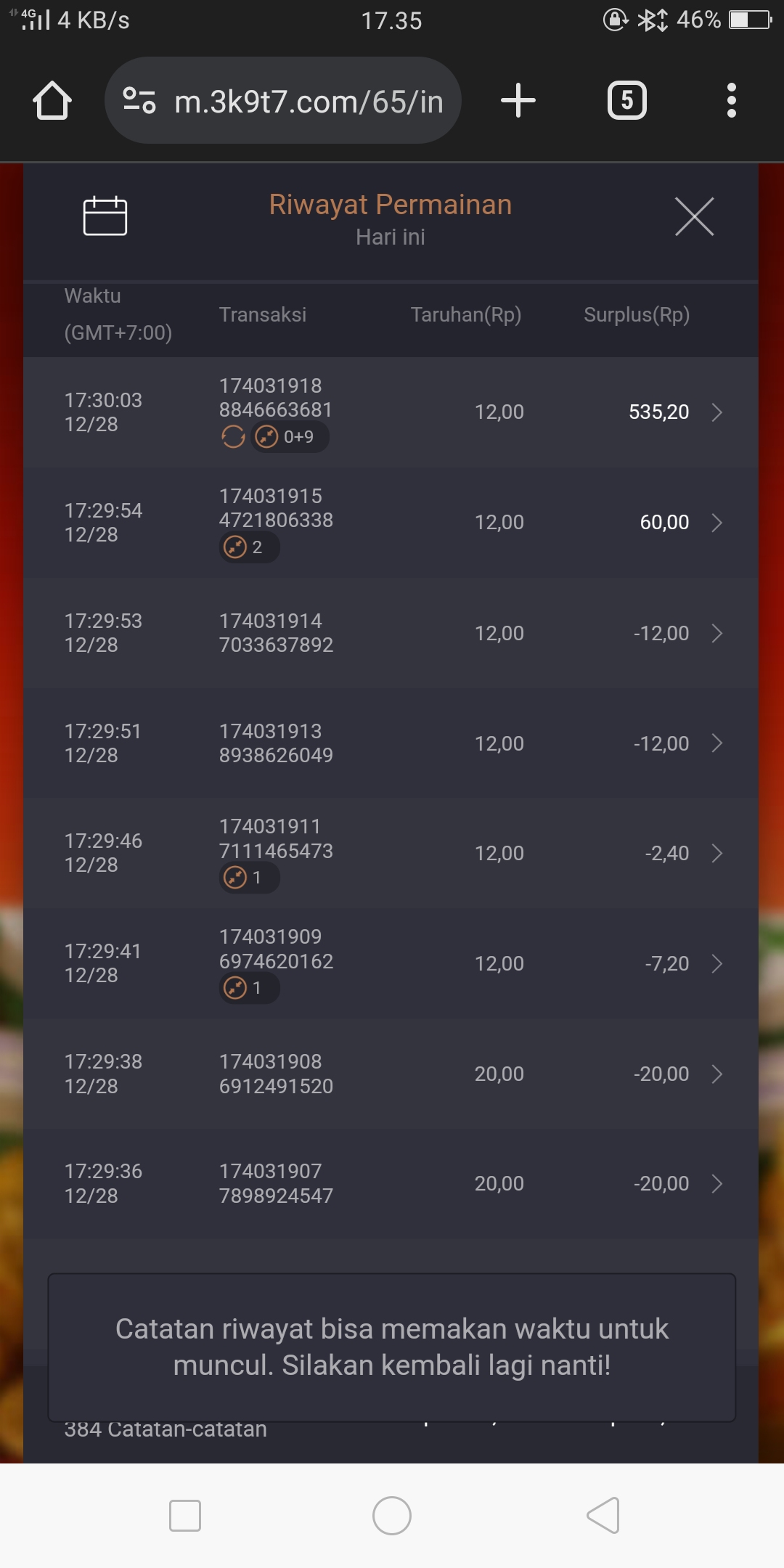This screenshot has width=784, height=1568.
Task: Expand the 17:29:36 transaction chevron
Action: point(716,1184)
